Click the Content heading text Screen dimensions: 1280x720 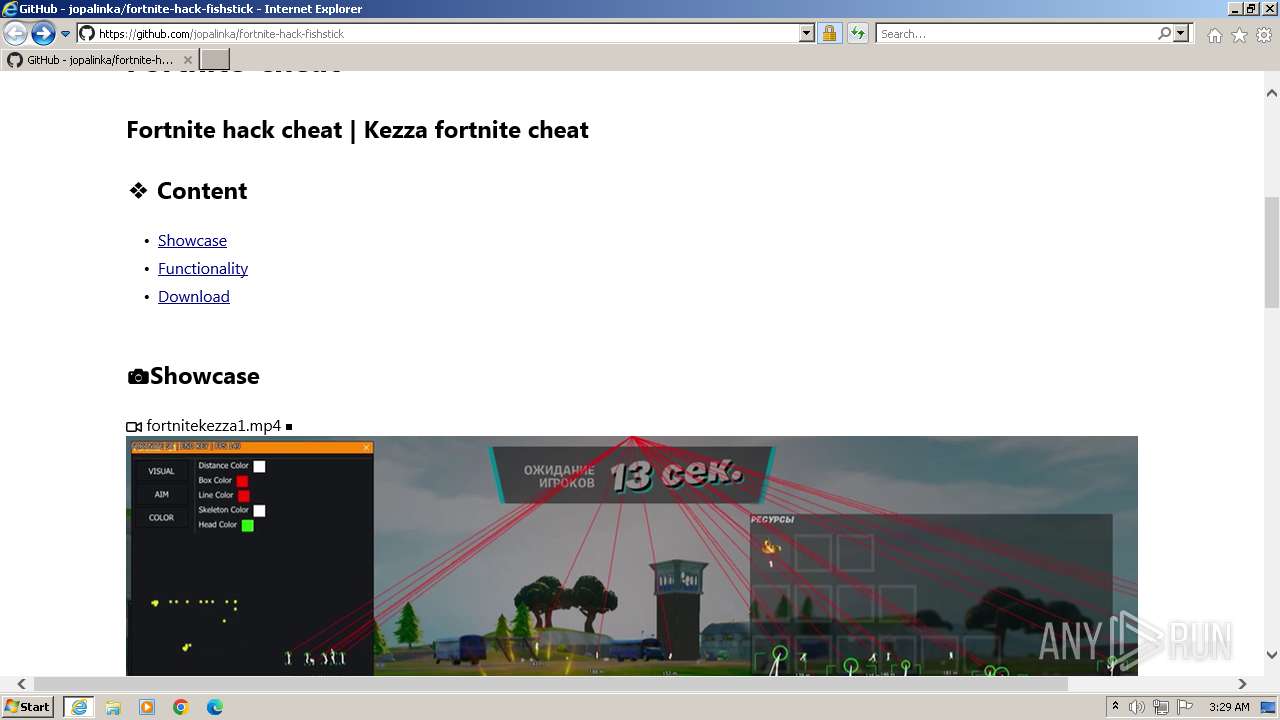(x=202, y=191)
